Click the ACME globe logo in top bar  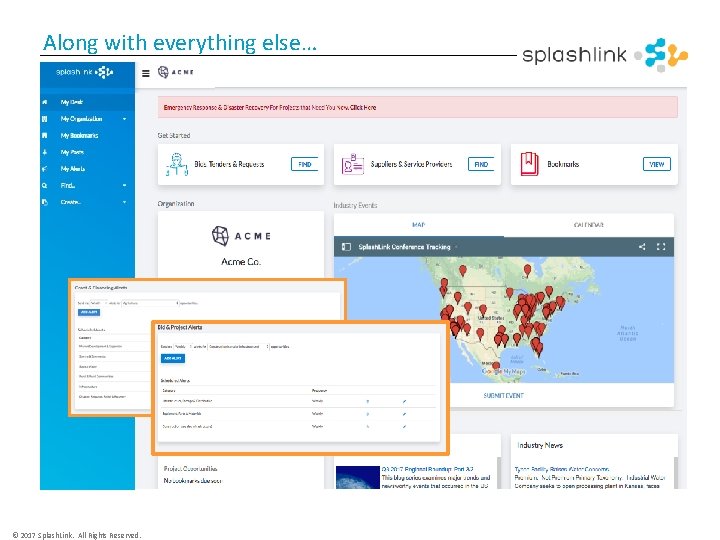point(163,72)
